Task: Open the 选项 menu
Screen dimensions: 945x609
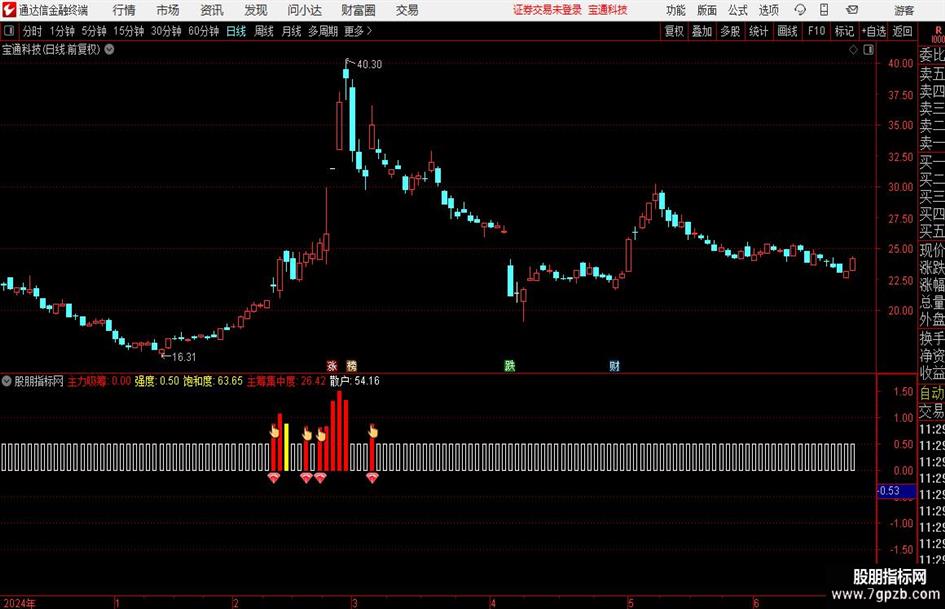Action: 768,10
